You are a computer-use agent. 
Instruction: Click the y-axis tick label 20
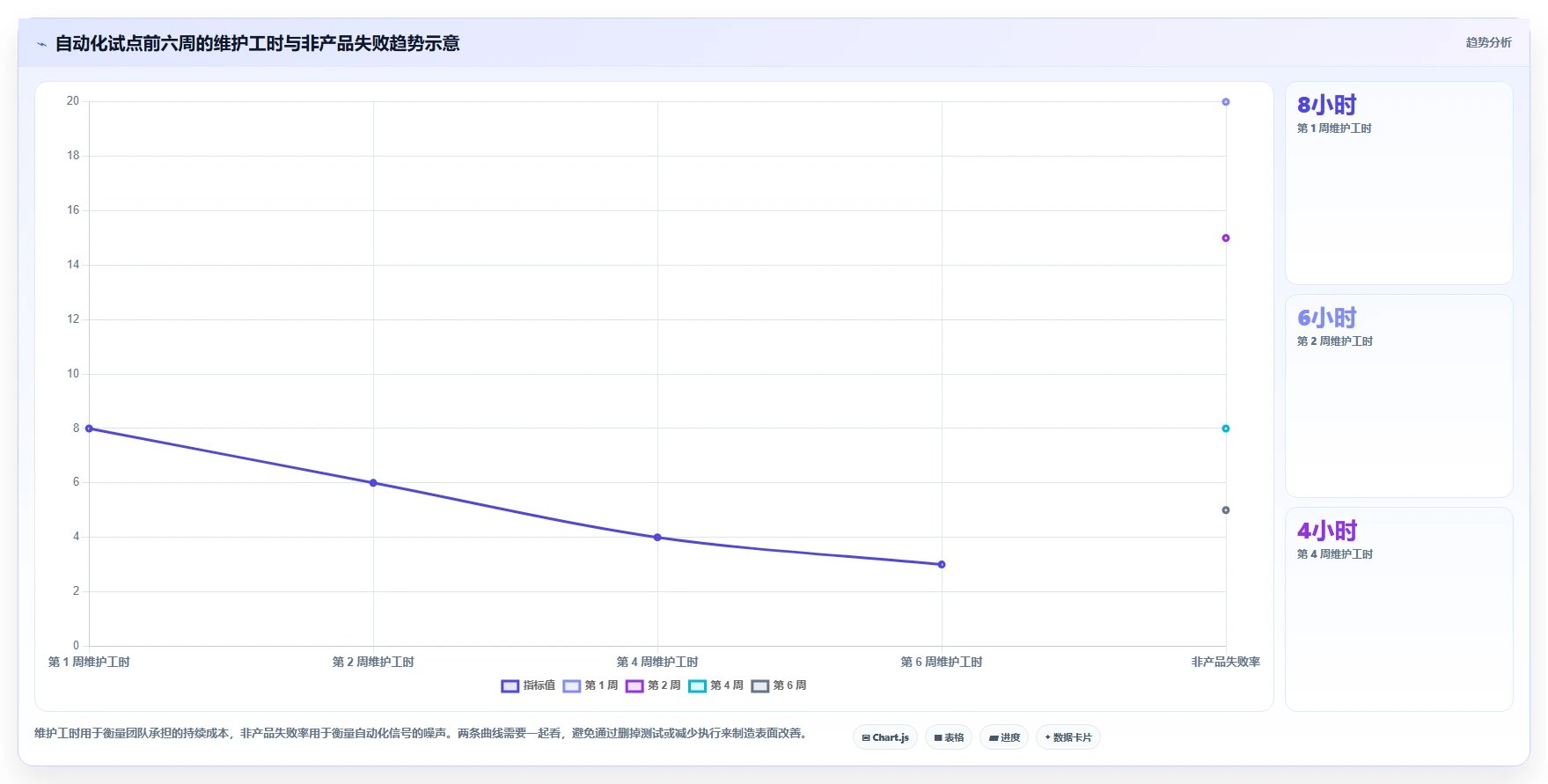point(73,101)
